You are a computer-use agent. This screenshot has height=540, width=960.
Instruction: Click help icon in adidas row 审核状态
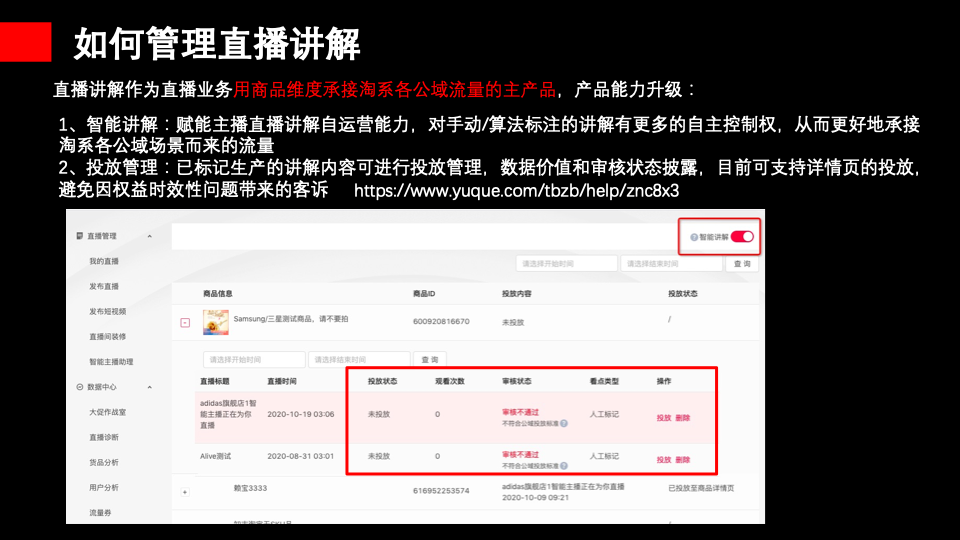(564, 423)
